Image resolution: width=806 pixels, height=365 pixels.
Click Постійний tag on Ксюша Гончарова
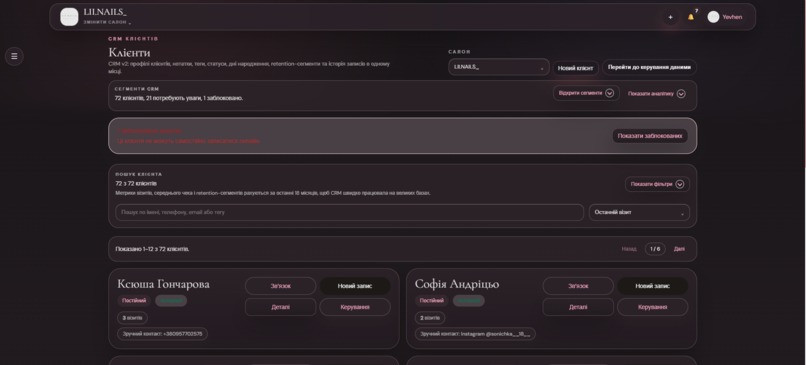(x=134, y=301)
